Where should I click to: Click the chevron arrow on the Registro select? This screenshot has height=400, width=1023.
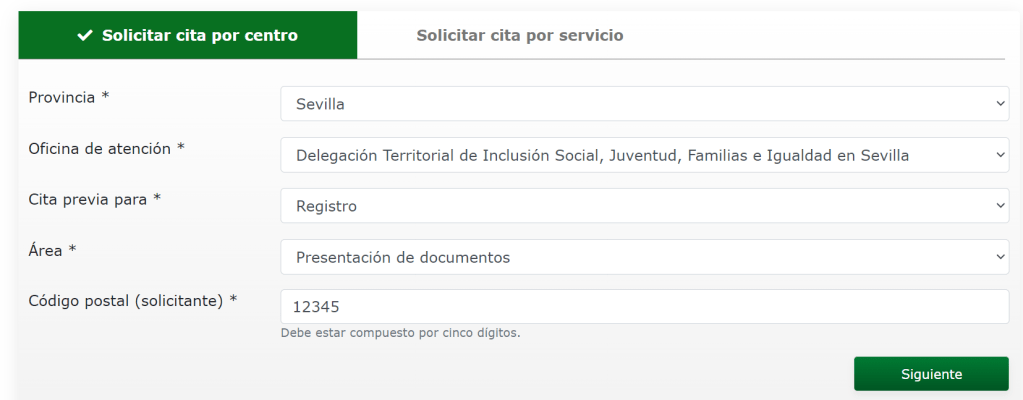1000,206
